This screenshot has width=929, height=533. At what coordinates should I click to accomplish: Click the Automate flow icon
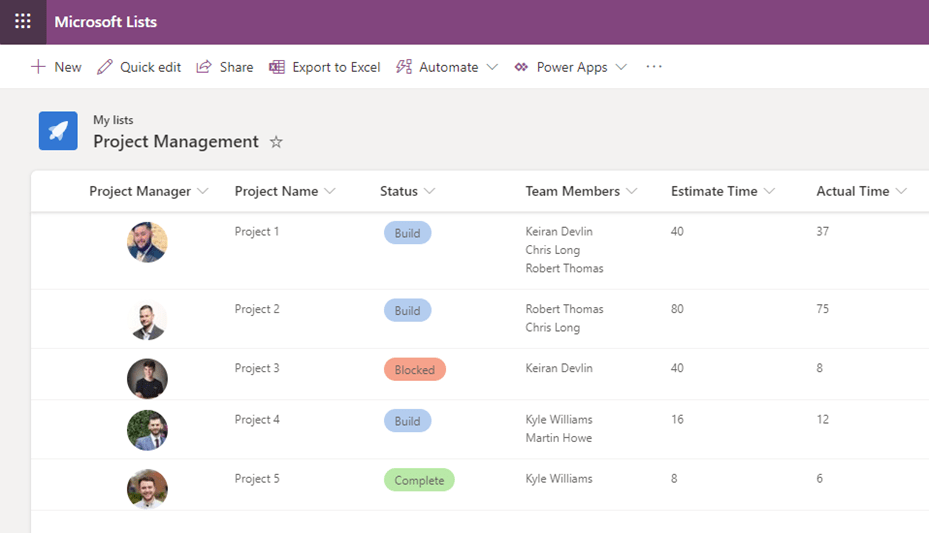pyautogui.click(x=404, y=67)
